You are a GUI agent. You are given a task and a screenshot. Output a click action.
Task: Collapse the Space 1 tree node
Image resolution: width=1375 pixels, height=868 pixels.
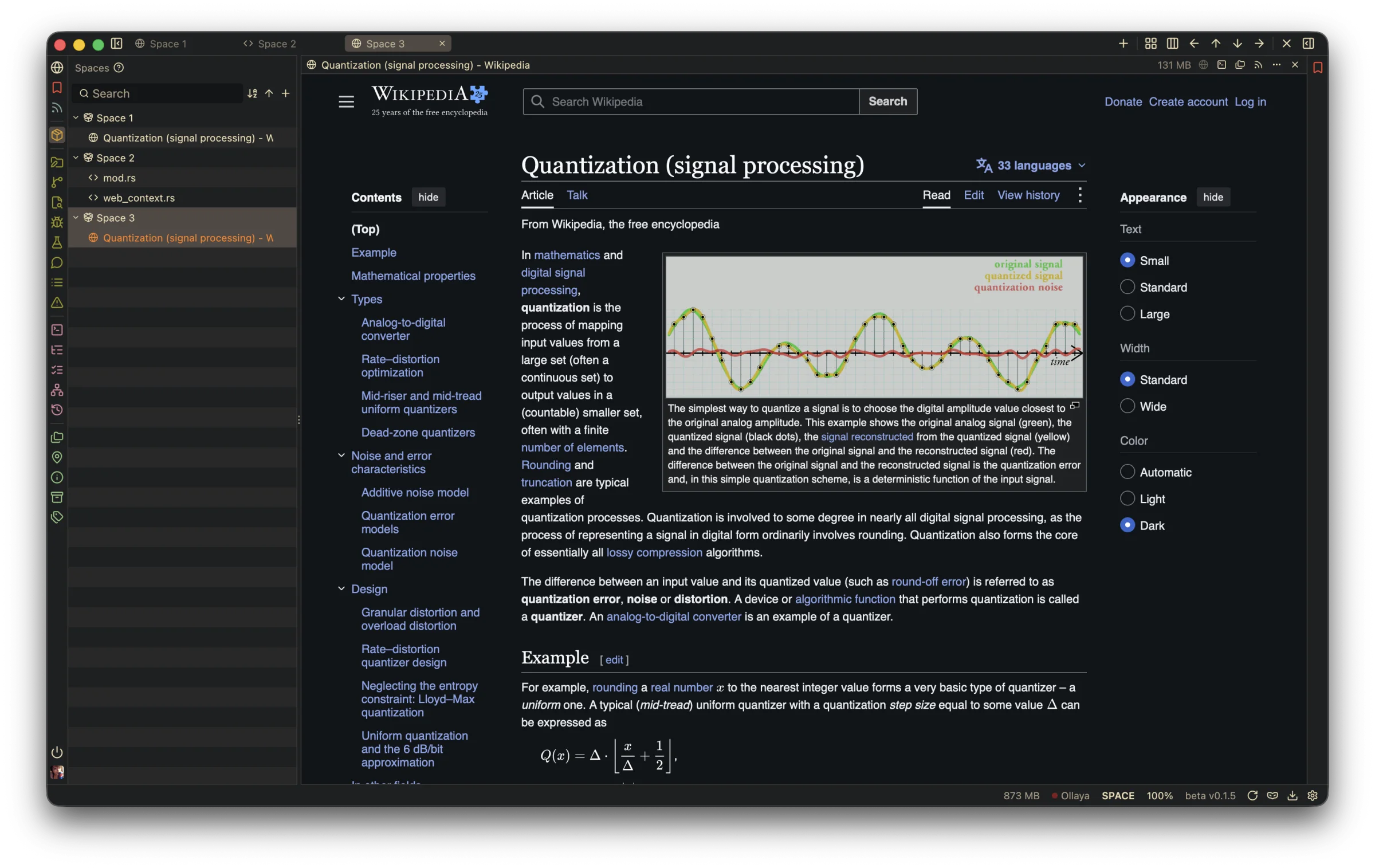(x=76, y=117)
